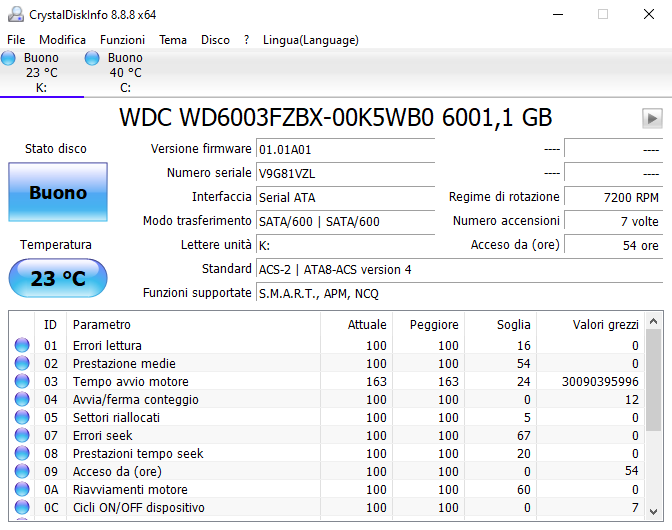Screen dimensions: 672x530
Task: Open the Disco menu
Action: 216,40
